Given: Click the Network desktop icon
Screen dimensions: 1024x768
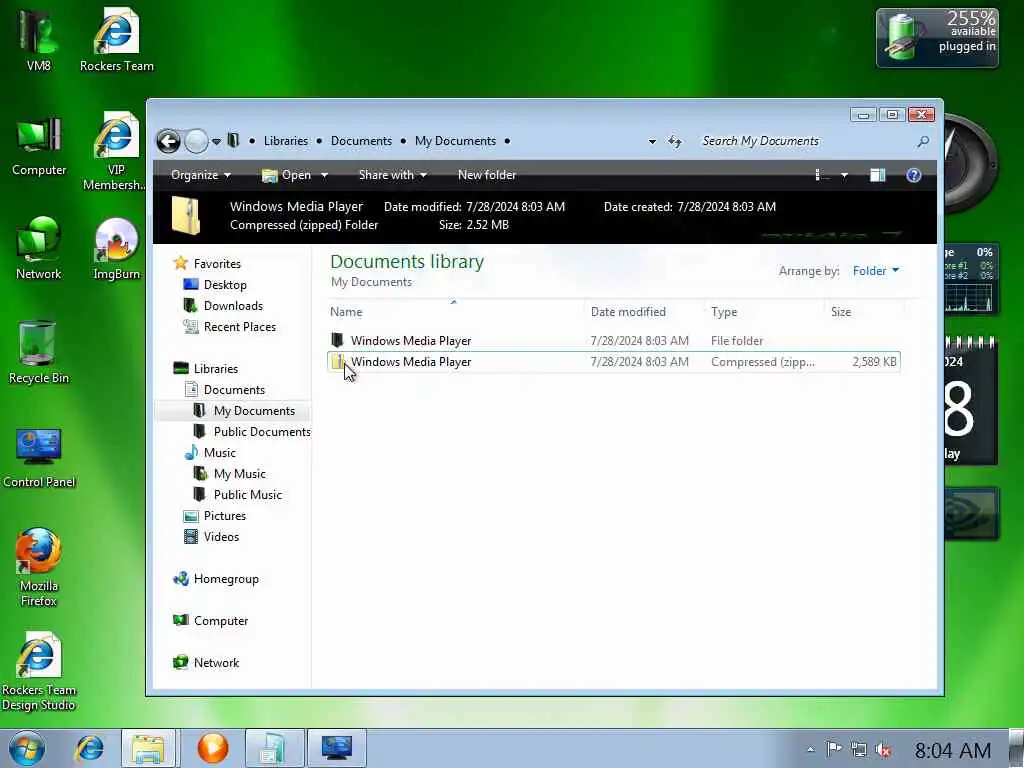Looking at the screenshot, I should tap(39, 248).
